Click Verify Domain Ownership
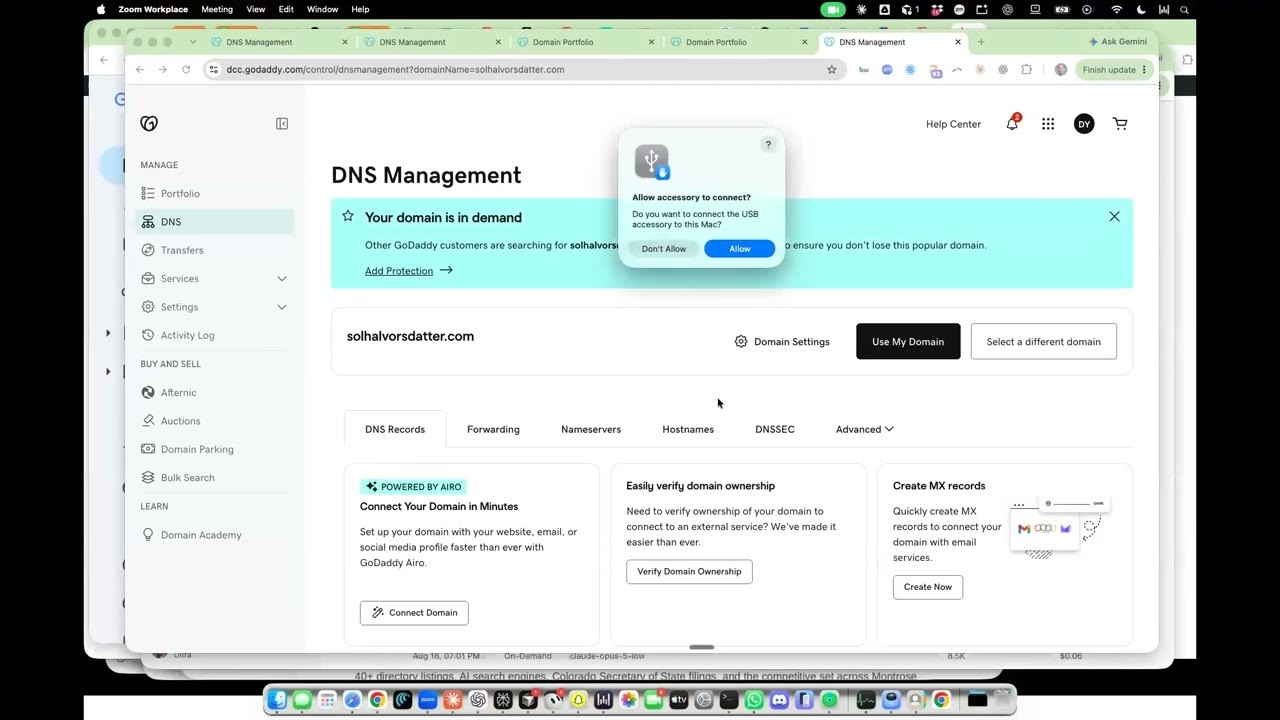Image resolution: width=1280 pixels, height=720 pixels. (689, 572)
